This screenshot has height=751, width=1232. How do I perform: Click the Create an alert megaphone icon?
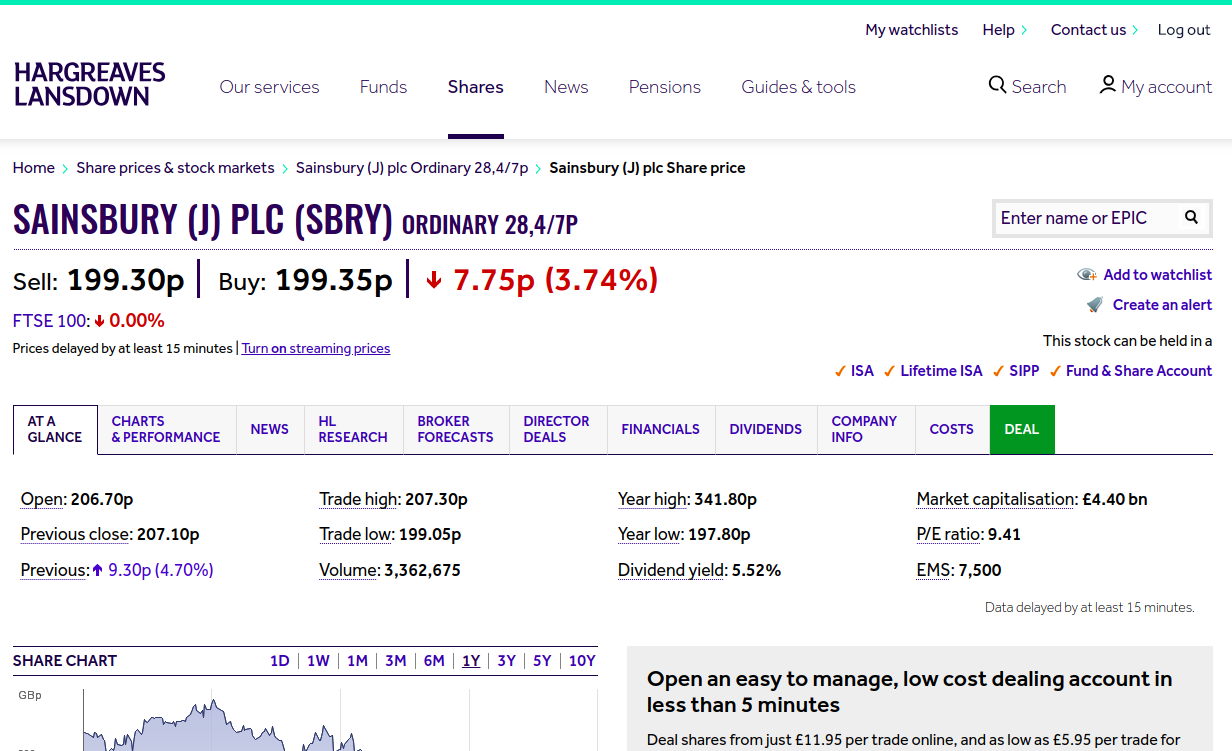[1095, 305]
